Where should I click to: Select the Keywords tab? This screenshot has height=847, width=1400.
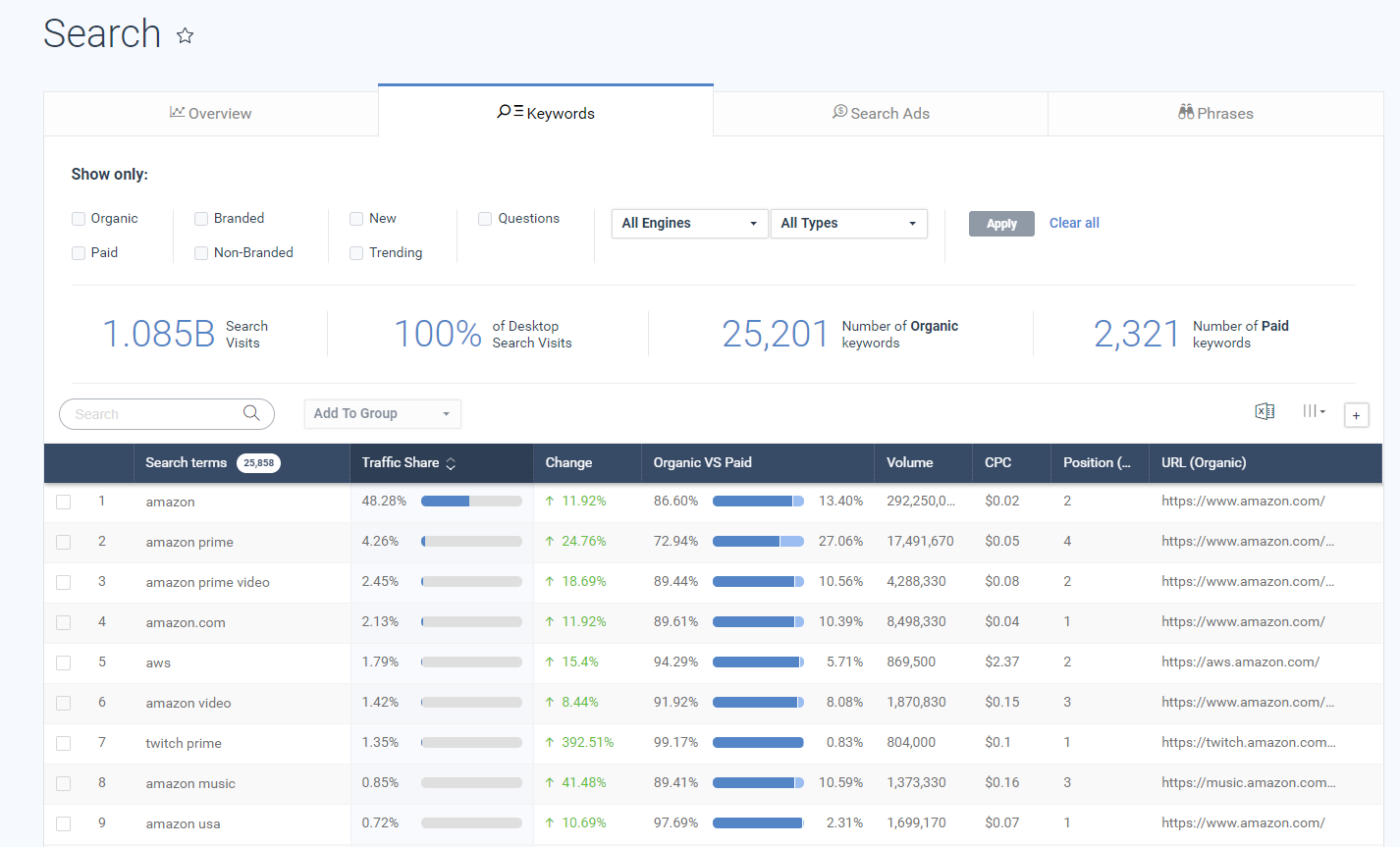[x=546, y=113]
